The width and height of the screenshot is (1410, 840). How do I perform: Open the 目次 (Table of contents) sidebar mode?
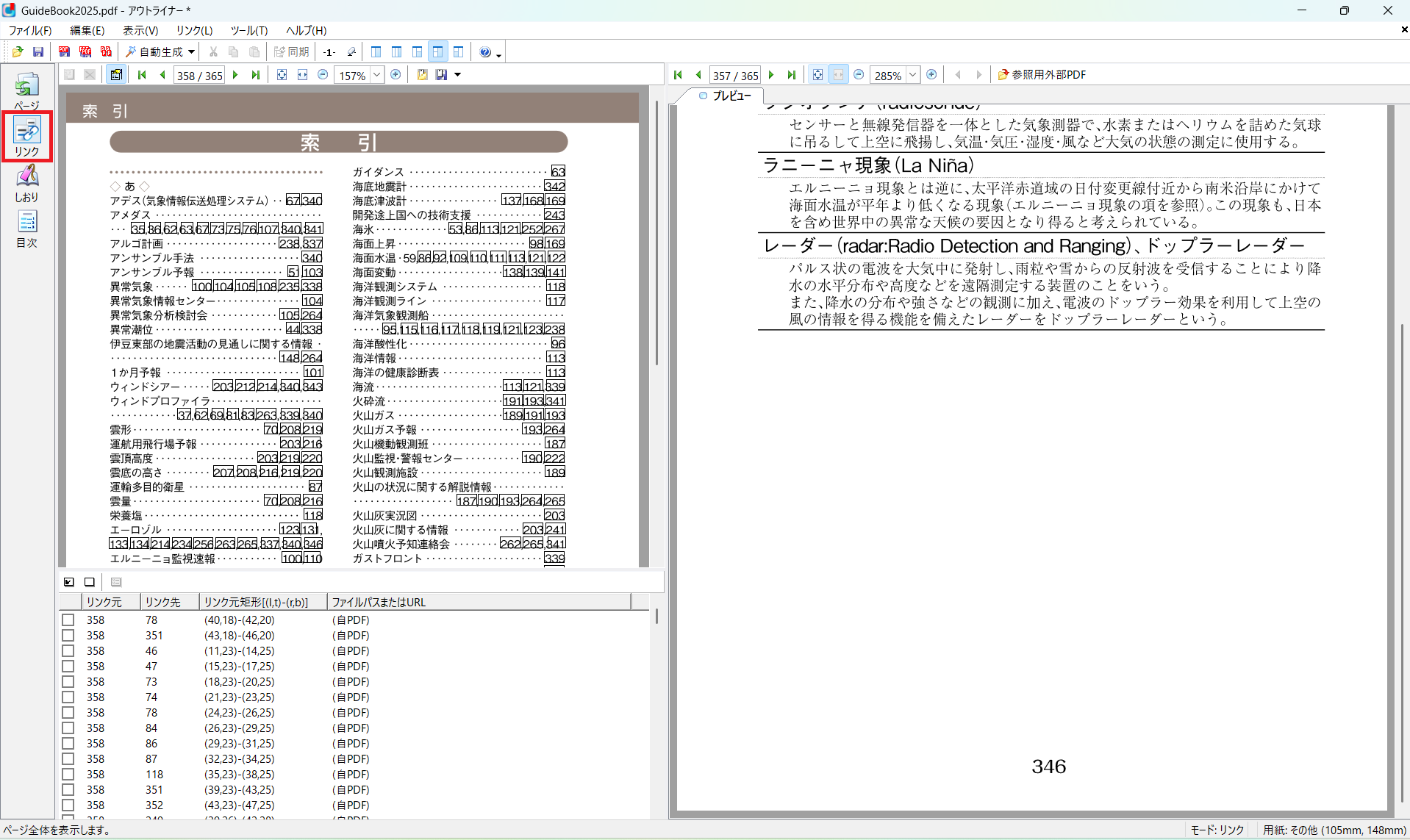point(27,229)
